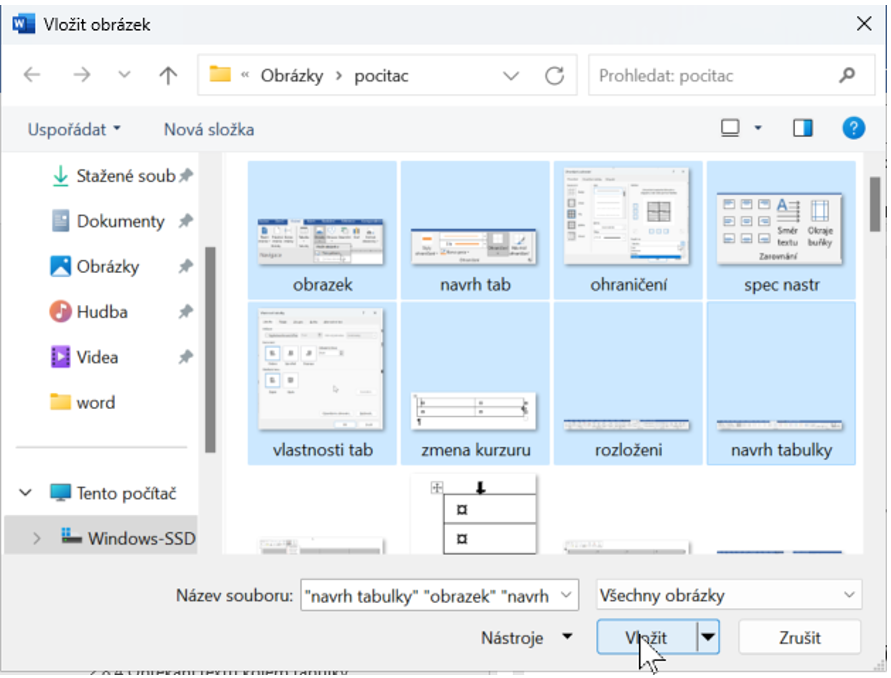Open the Help question mark icon
Image resolution: width=891 pixels, height=678 pixels.
tap(853, 128)
